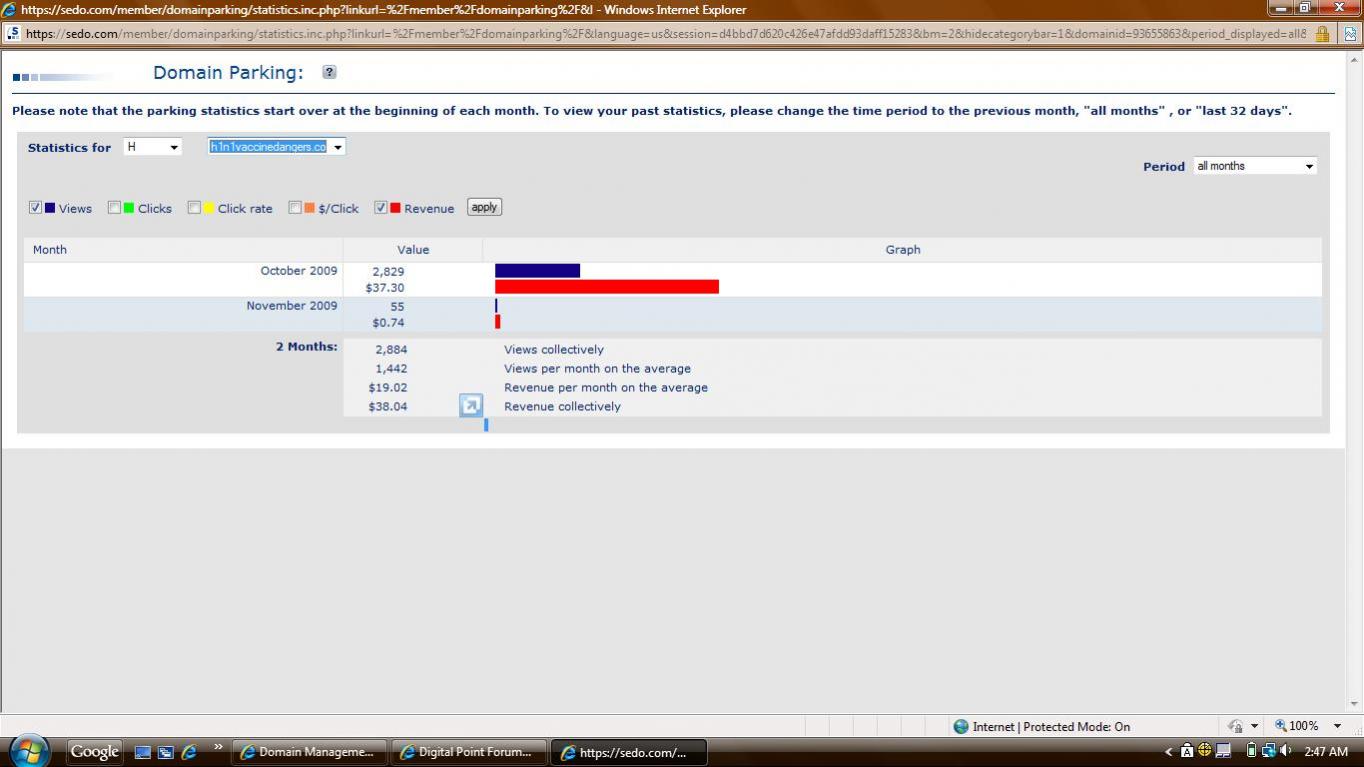Click the Switch Between Windows quick launch icon
Image resolution: width=1364 pixels, height=767 pixels.
click(x=165, y=752)
